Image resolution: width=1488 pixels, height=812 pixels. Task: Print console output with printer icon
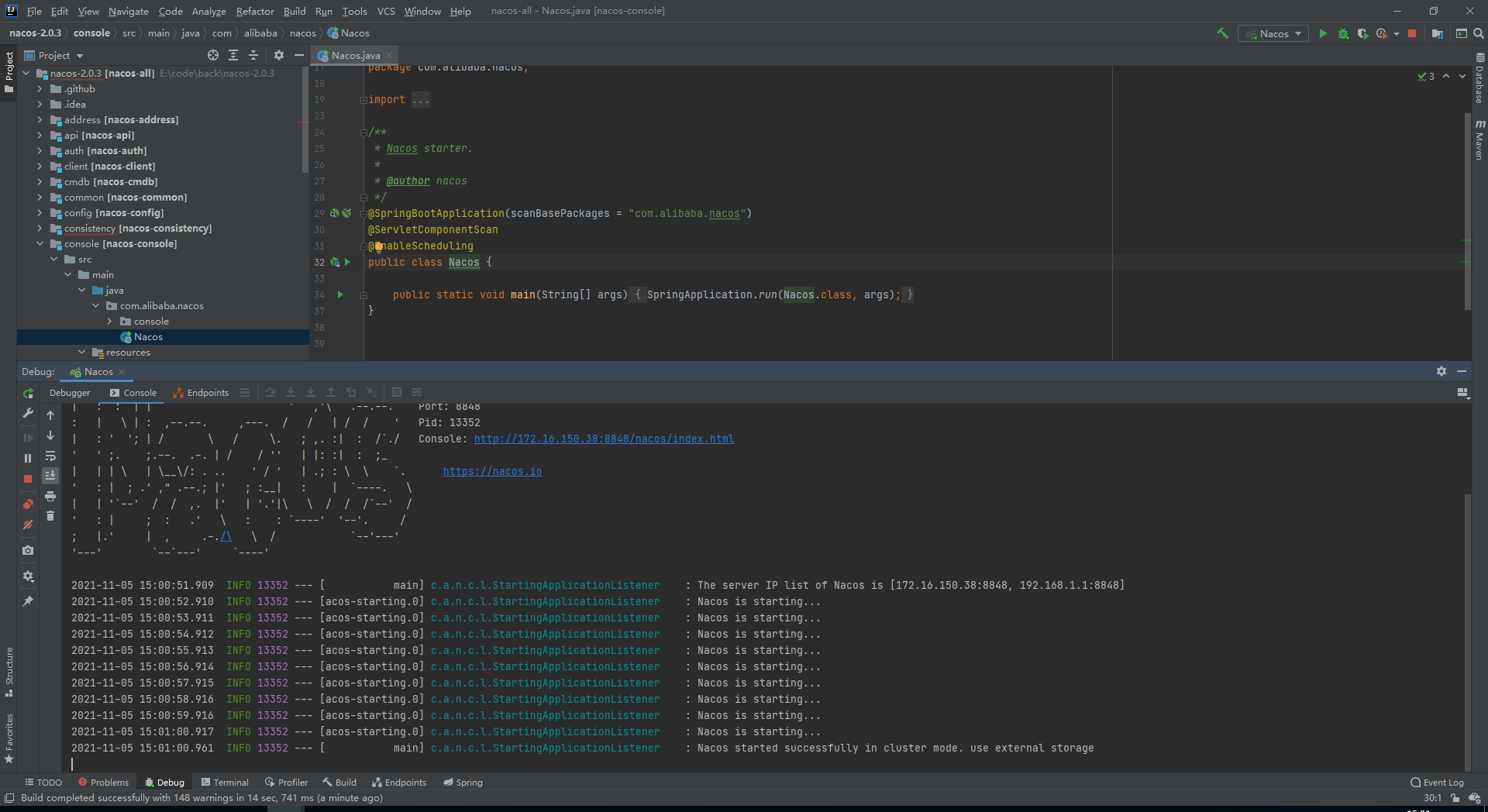coord(50,496)
